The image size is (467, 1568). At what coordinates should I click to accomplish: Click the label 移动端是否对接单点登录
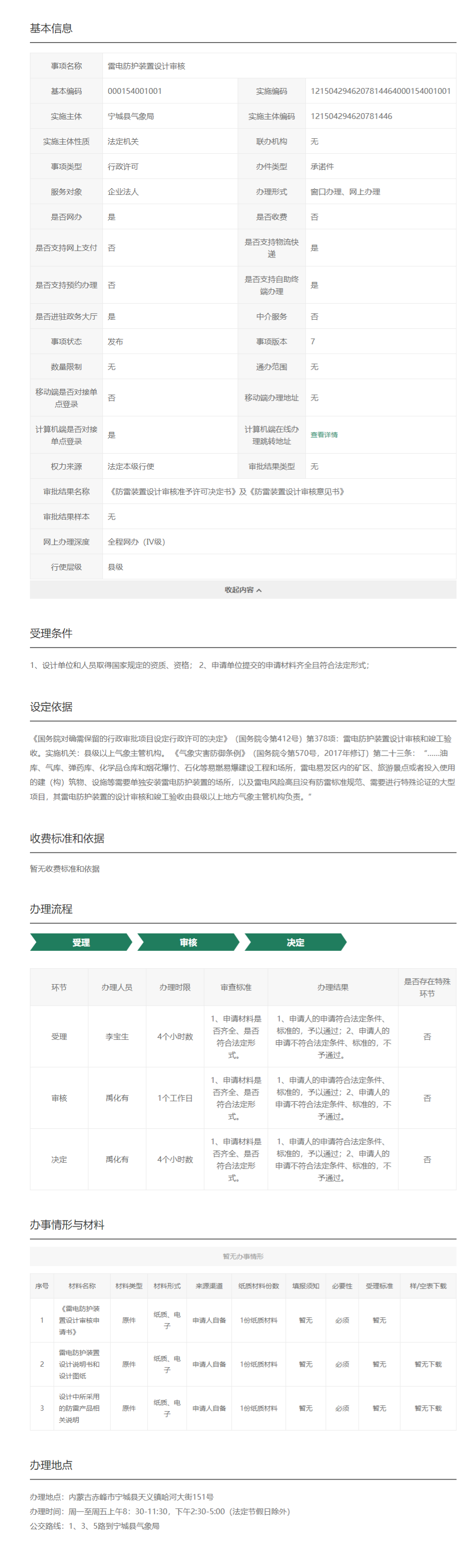[x=66, y=398]
